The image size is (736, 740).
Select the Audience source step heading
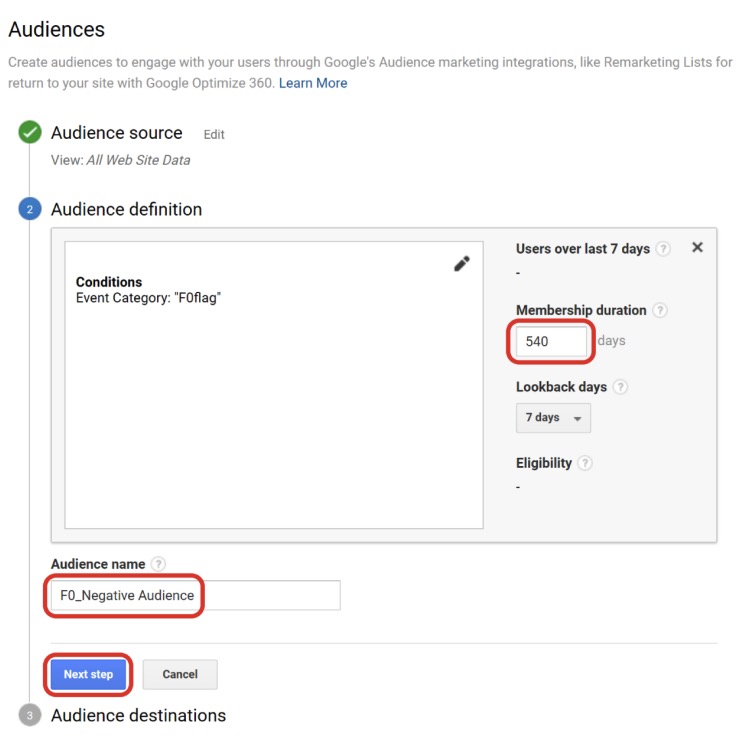point(116,133)
